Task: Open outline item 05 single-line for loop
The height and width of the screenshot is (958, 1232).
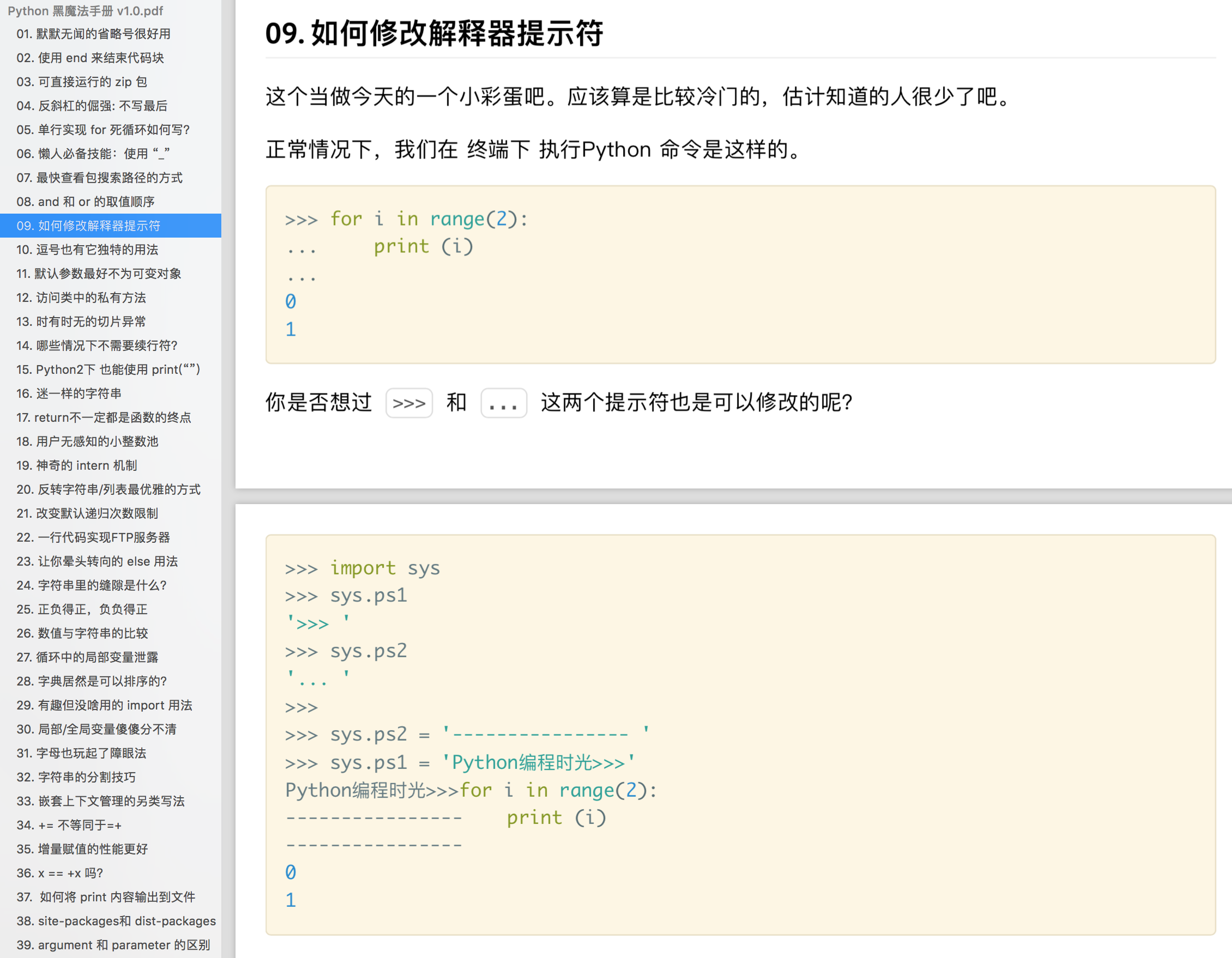Action: [102, 130]
